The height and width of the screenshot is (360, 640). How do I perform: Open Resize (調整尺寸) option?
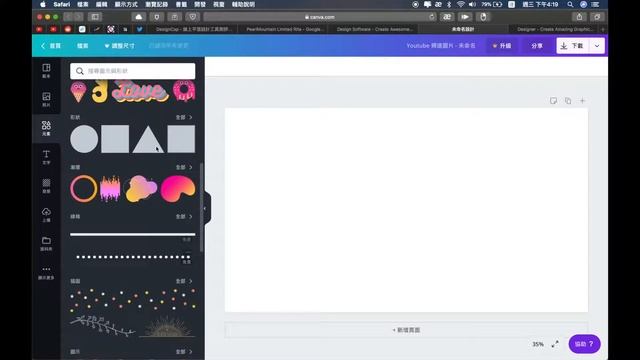click(120, 46)
